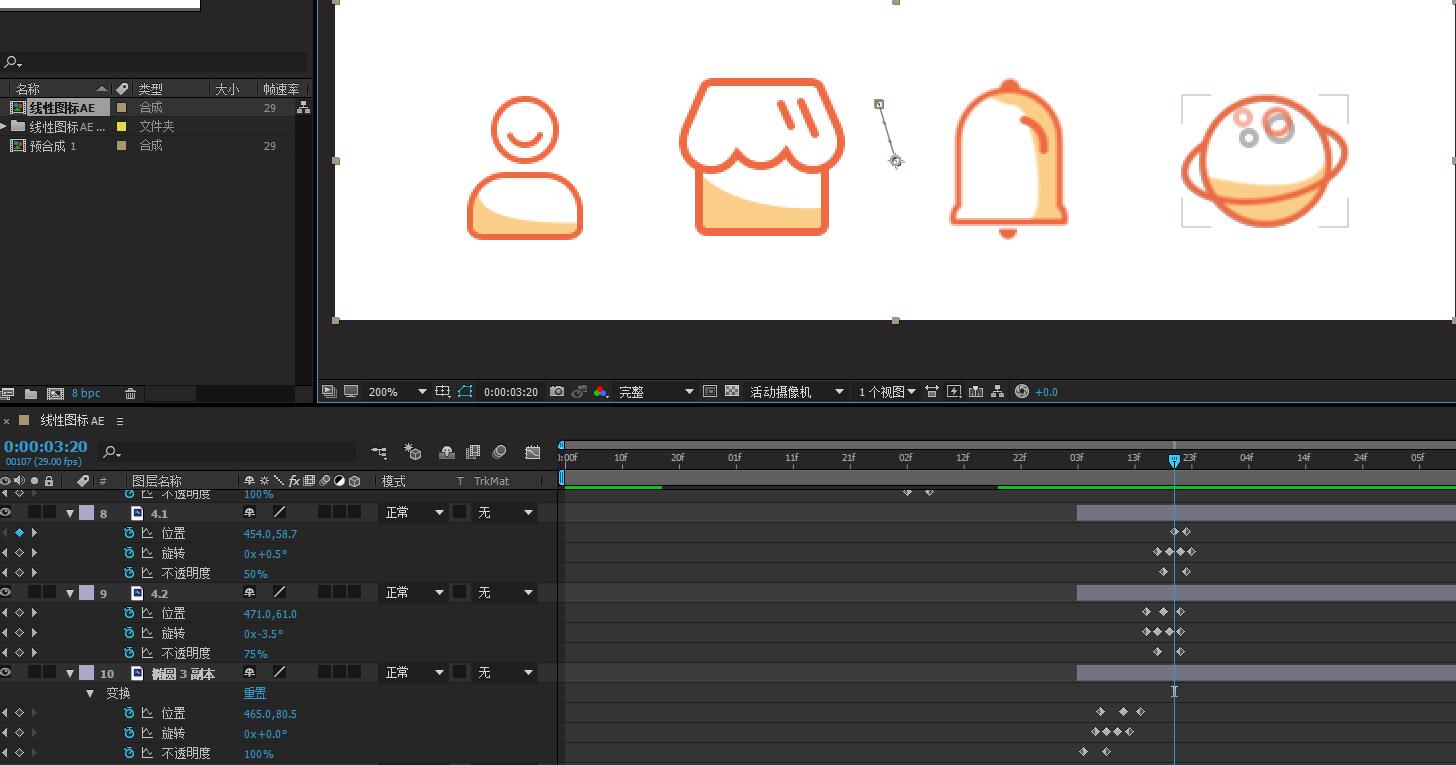Delete selected project item with trash icon
1456x765 pixels.
click(130, 394)
